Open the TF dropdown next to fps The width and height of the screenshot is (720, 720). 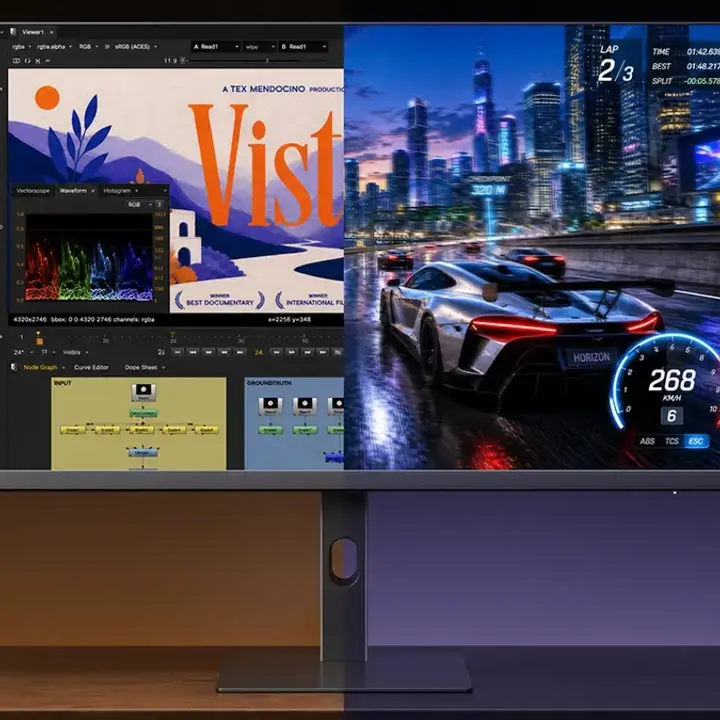(48, 353)
